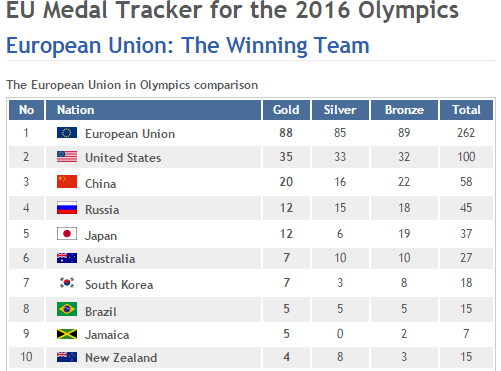Click the United States flag icon
501x371 pixels.
67,157
